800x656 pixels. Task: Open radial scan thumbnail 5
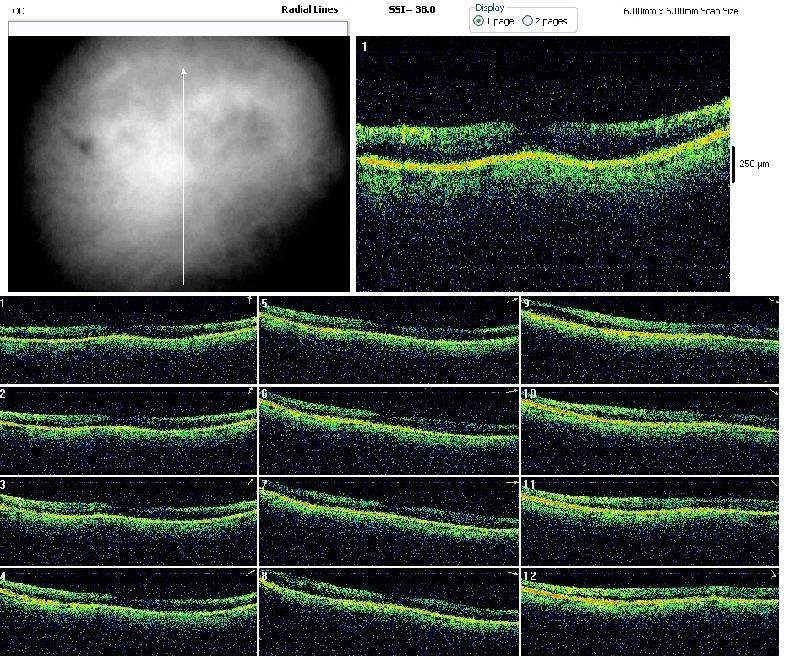click(x=389, y=340)
